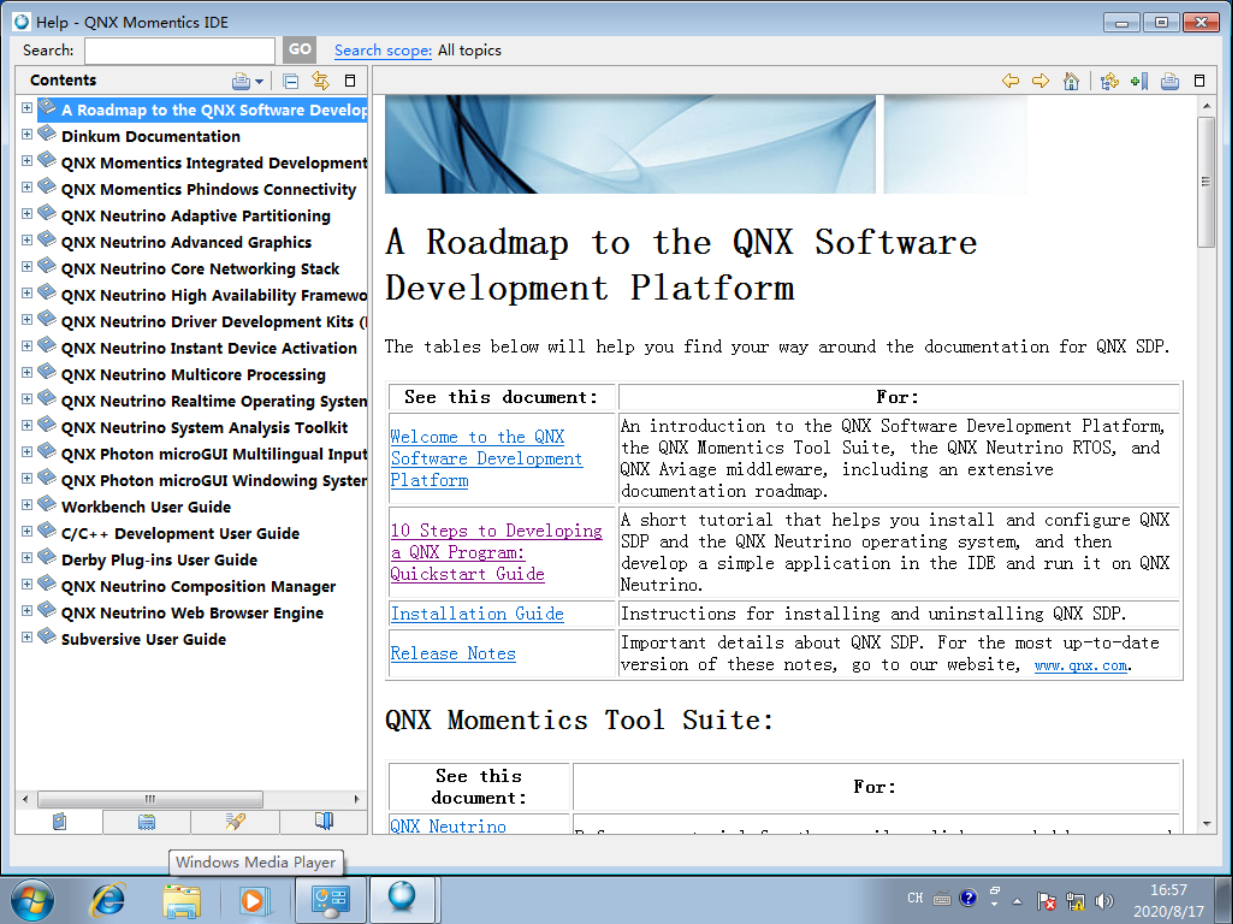This screenshot has height=924, width=1233.
Task: Expand the Dinkum Documentation tree node
Action: tap(27, 136)
